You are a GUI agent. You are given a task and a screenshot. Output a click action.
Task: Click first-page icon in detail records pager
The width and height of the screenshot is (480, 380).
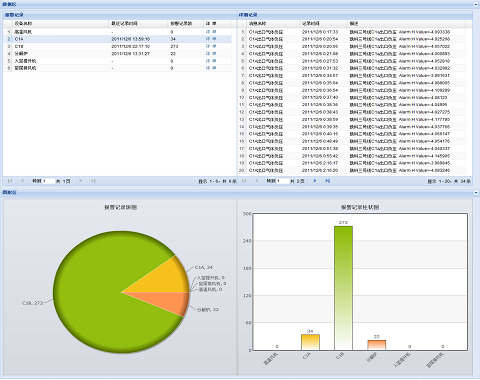click(244, 181)
